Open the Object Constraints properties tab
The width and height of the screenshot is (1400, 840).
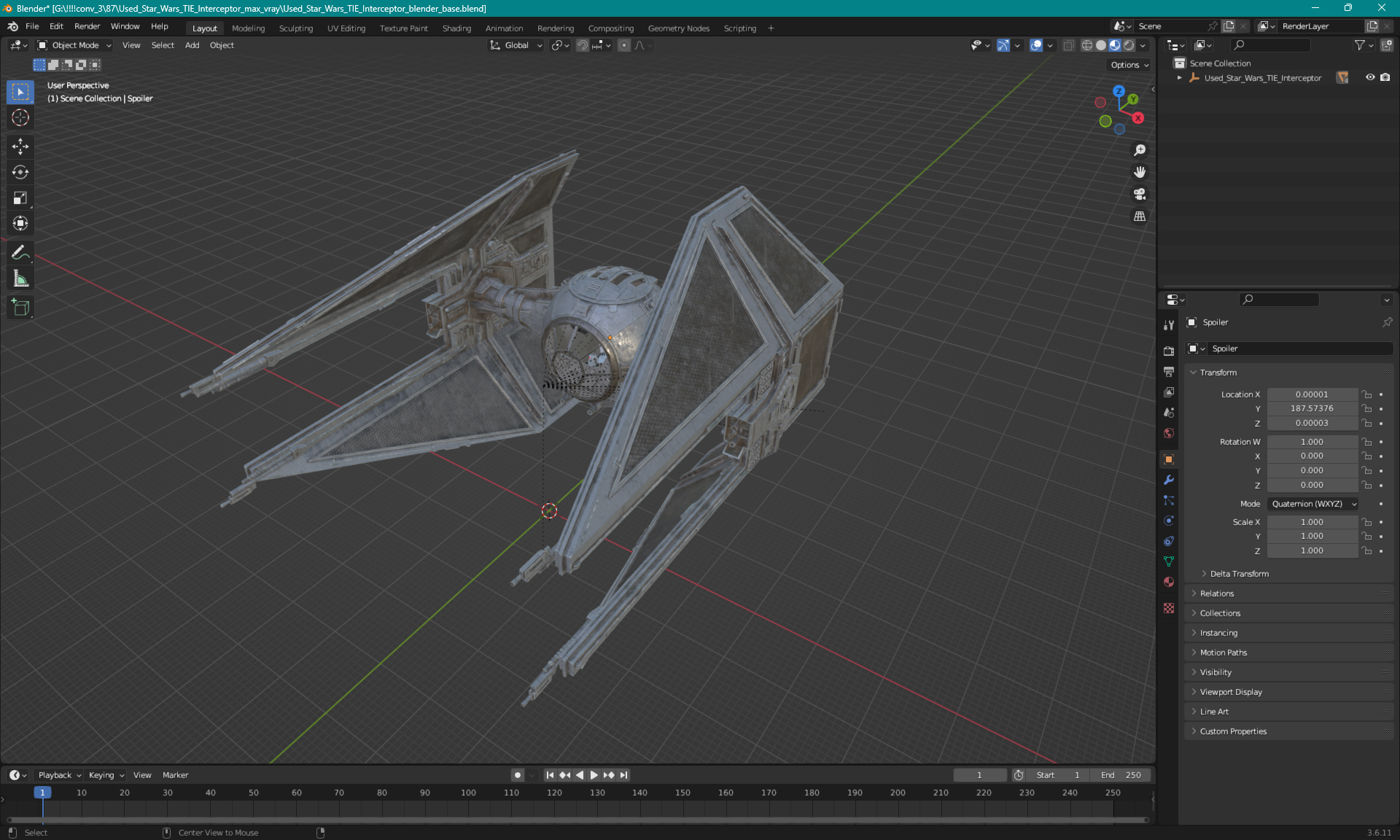pos(1169,541)
